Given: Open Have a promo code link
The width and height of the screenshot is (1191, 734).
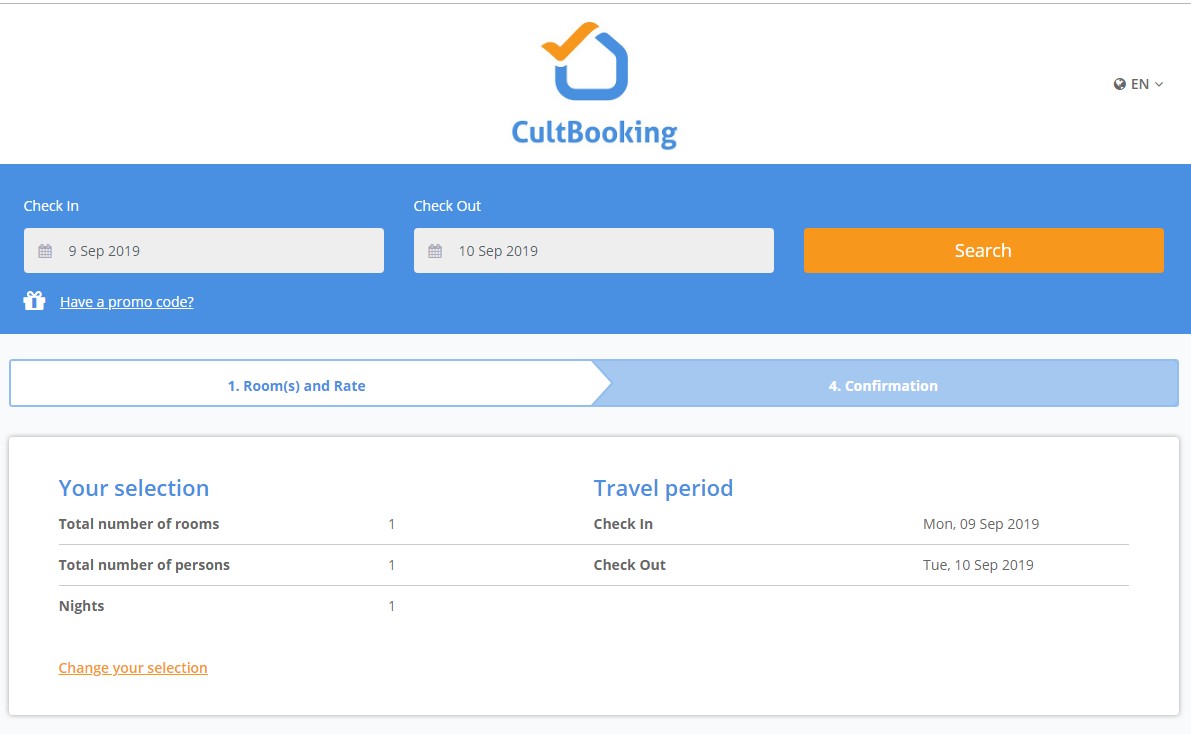Looking at the screenshot, I should 126,301.
